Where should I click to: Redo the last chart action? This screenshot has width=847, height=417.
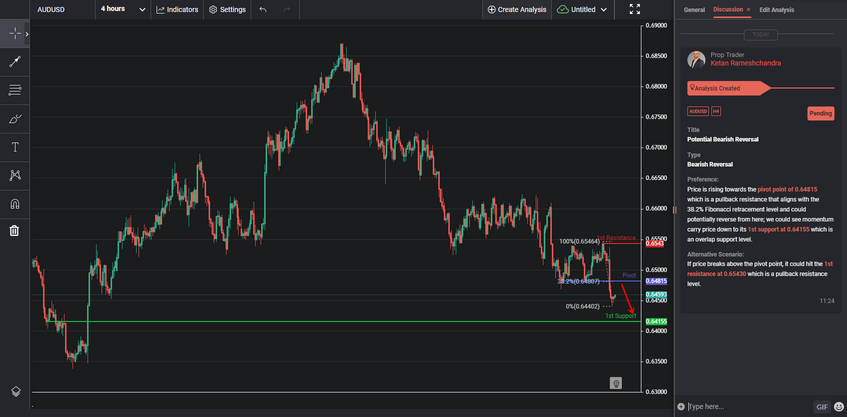(x=287, y=10)
